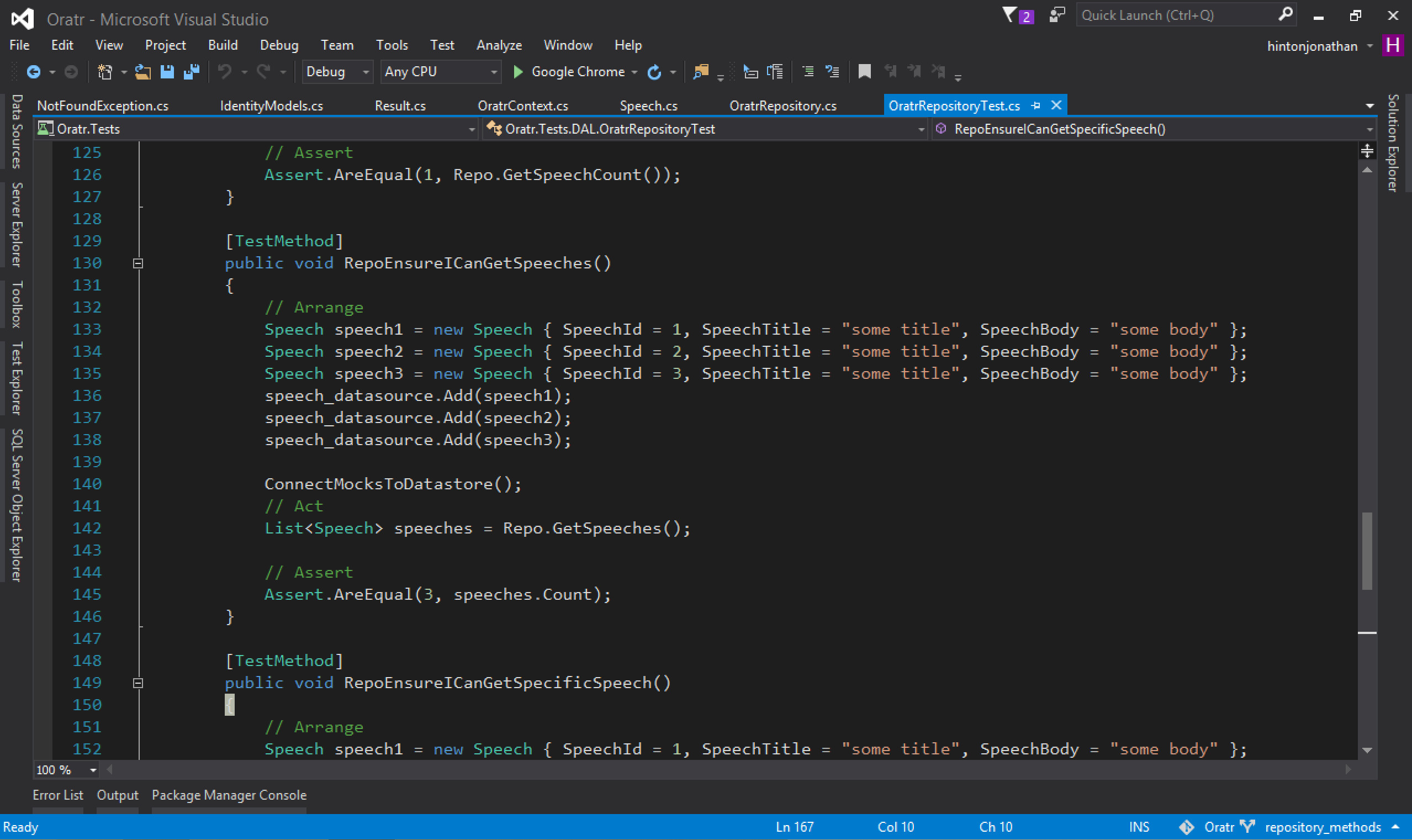1412x840 pixels.
Task: Click the New Project icon
Action: [105, 72]
